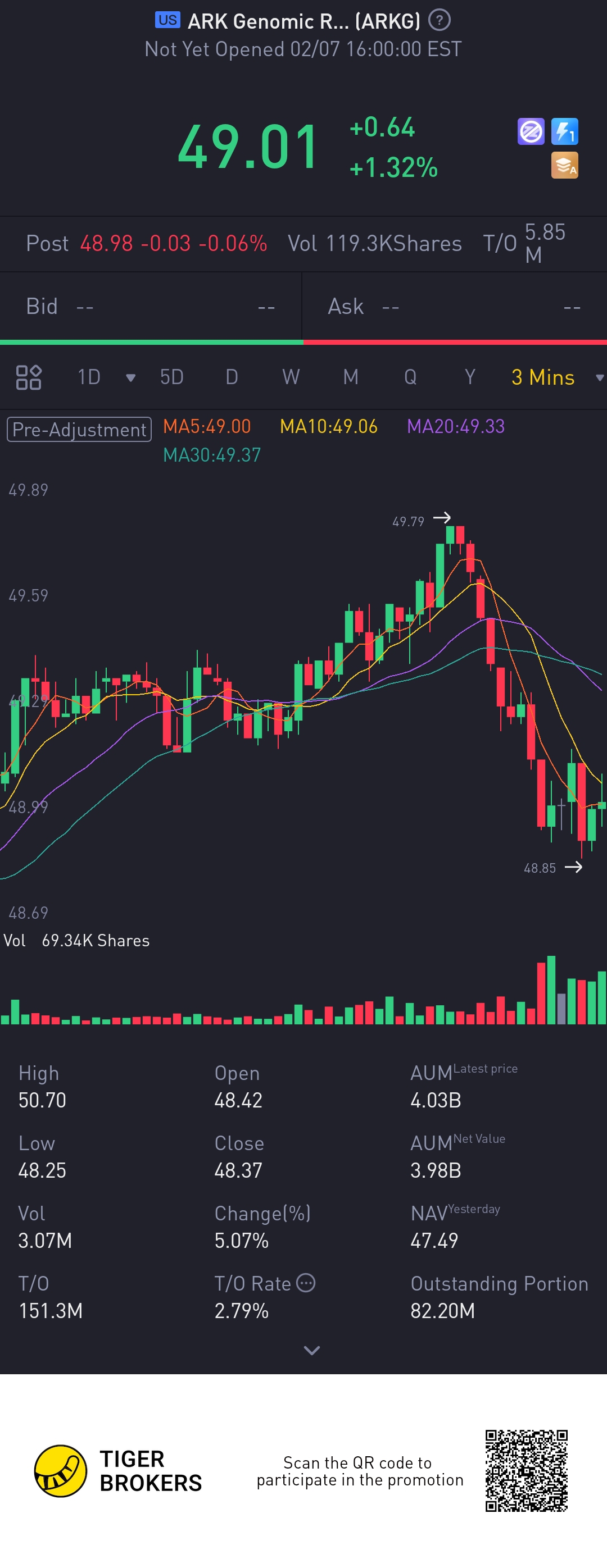607x1568 pixels.
Task: Tap the MA5:49.00 indicator label
Action: click(x=207, y=426)
